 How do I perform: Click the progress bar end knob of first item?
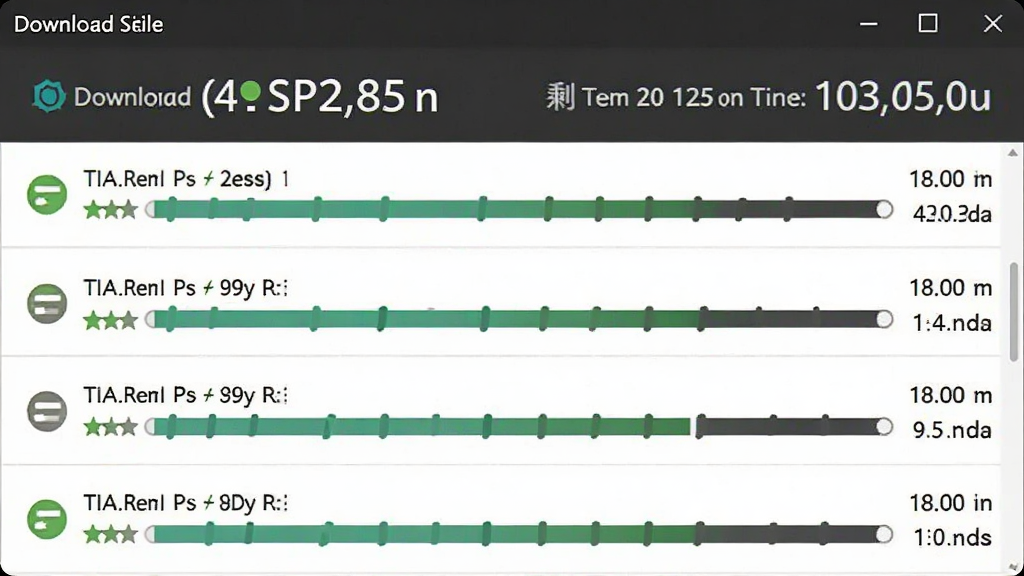(884, 210)
